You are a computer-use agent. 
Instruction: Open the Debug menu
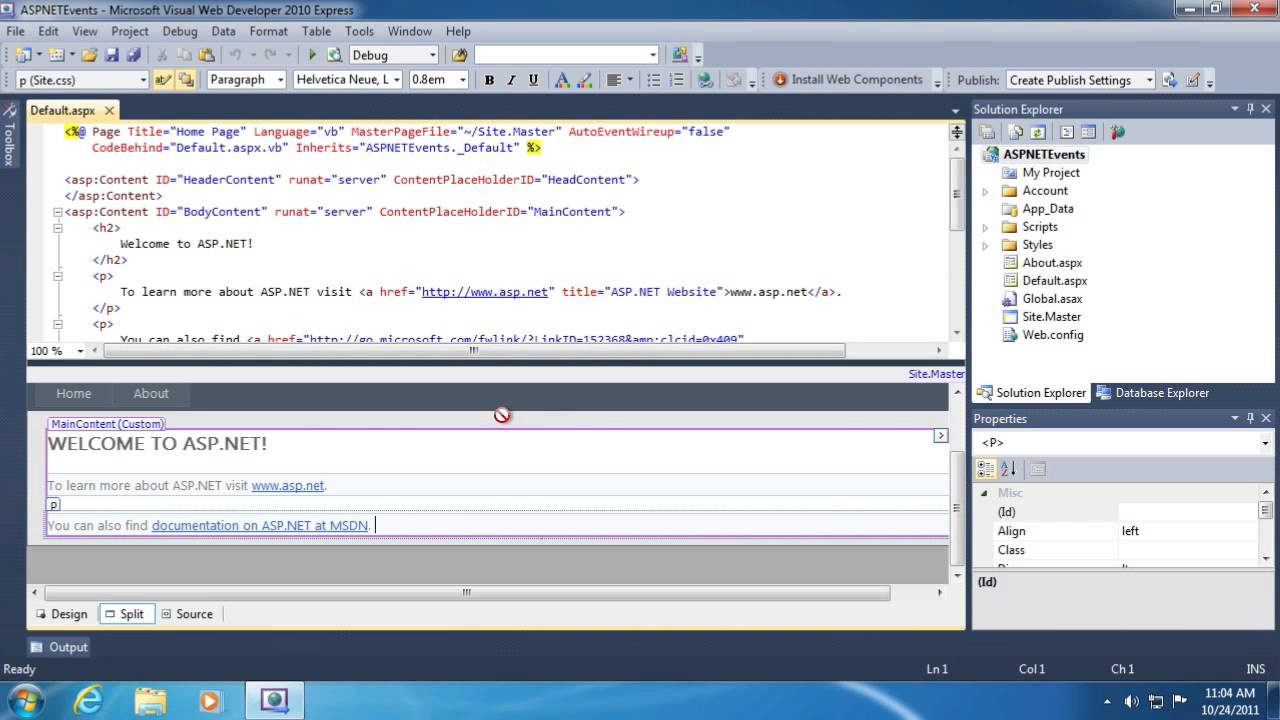(180, 31)
